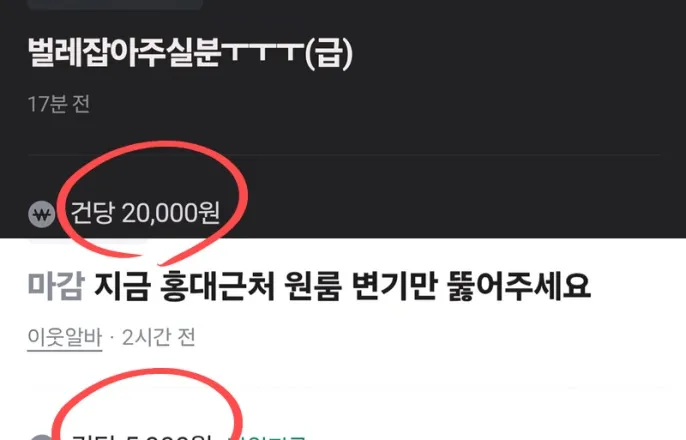Viewport: 686px width, 440px height.
Task: Click the partly visible 건당 5,000원 pay text
Action: tap(141, 437)
